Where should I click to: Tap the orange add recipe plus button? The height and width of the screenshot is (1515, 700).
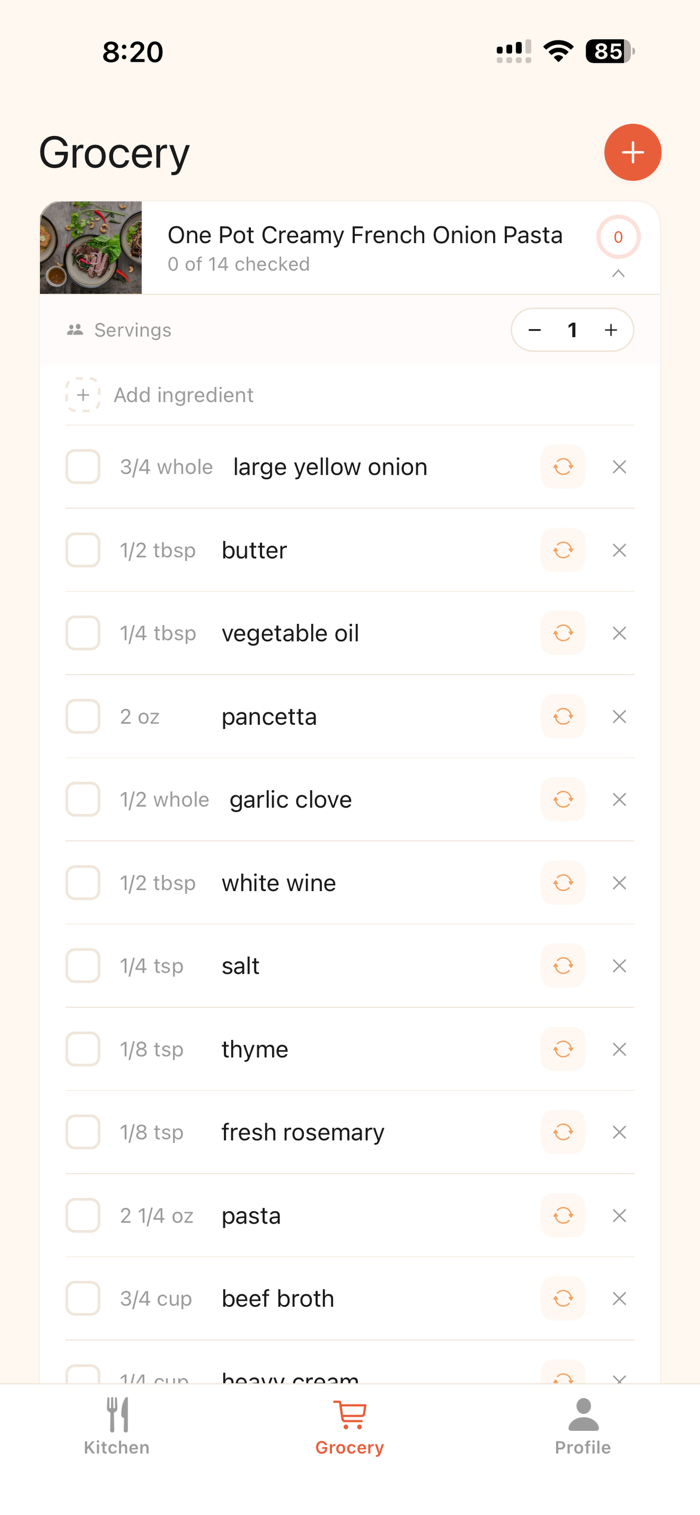coord(632,153)
